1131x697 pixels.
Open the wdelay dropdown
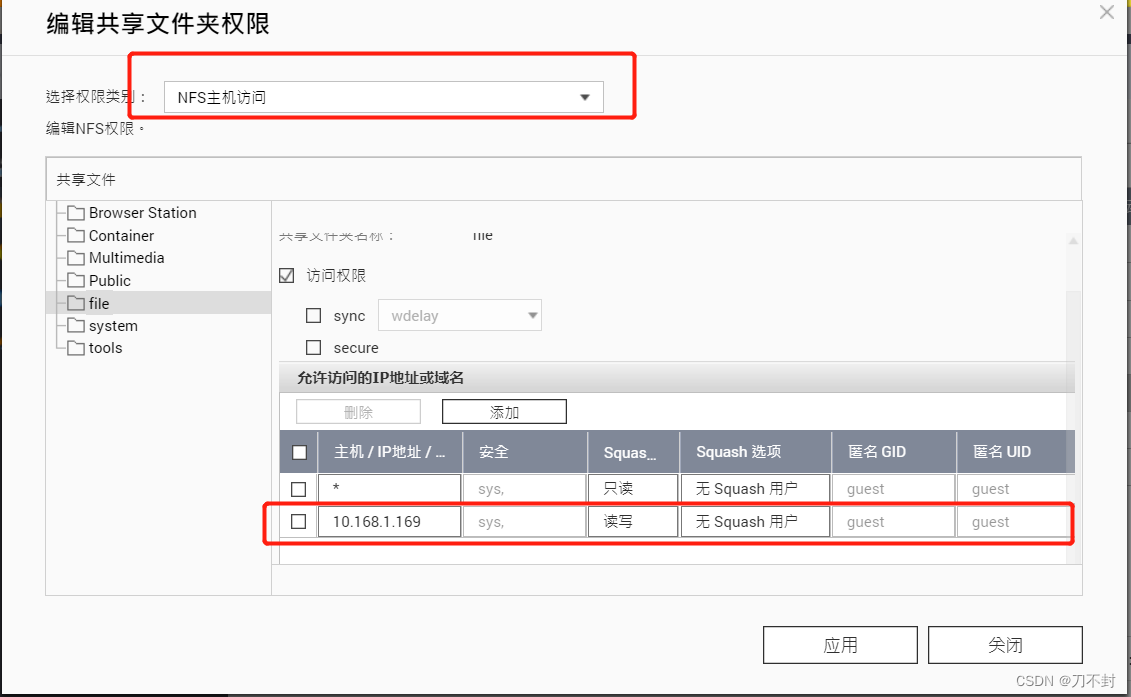point(459,315)
